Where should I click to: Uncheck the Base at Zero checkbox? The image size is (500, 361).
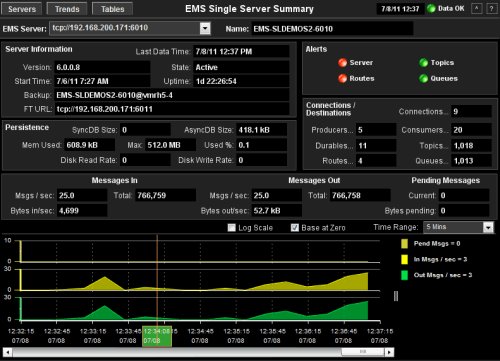click(295, 228)
